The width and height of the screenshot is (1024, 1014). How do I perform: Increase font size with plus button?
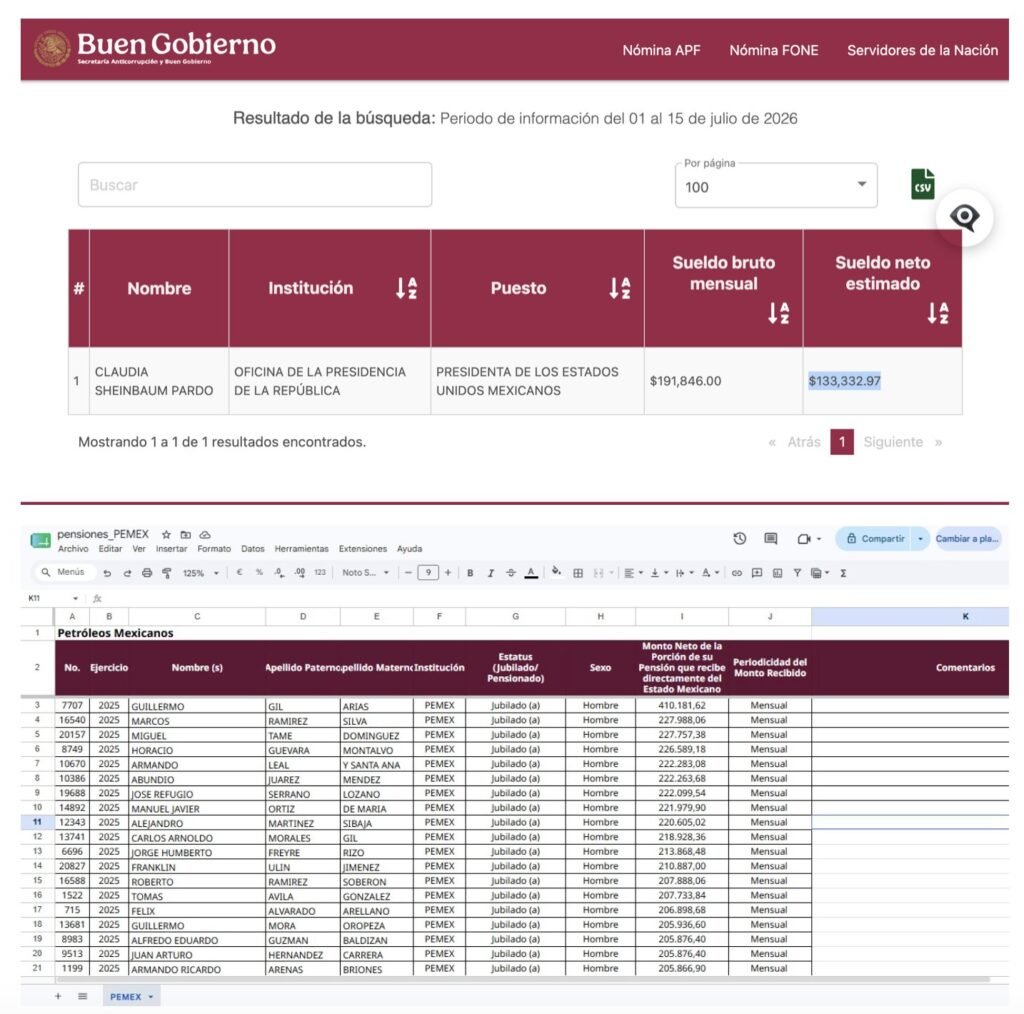pyautogui.click(x=448, y=573)
